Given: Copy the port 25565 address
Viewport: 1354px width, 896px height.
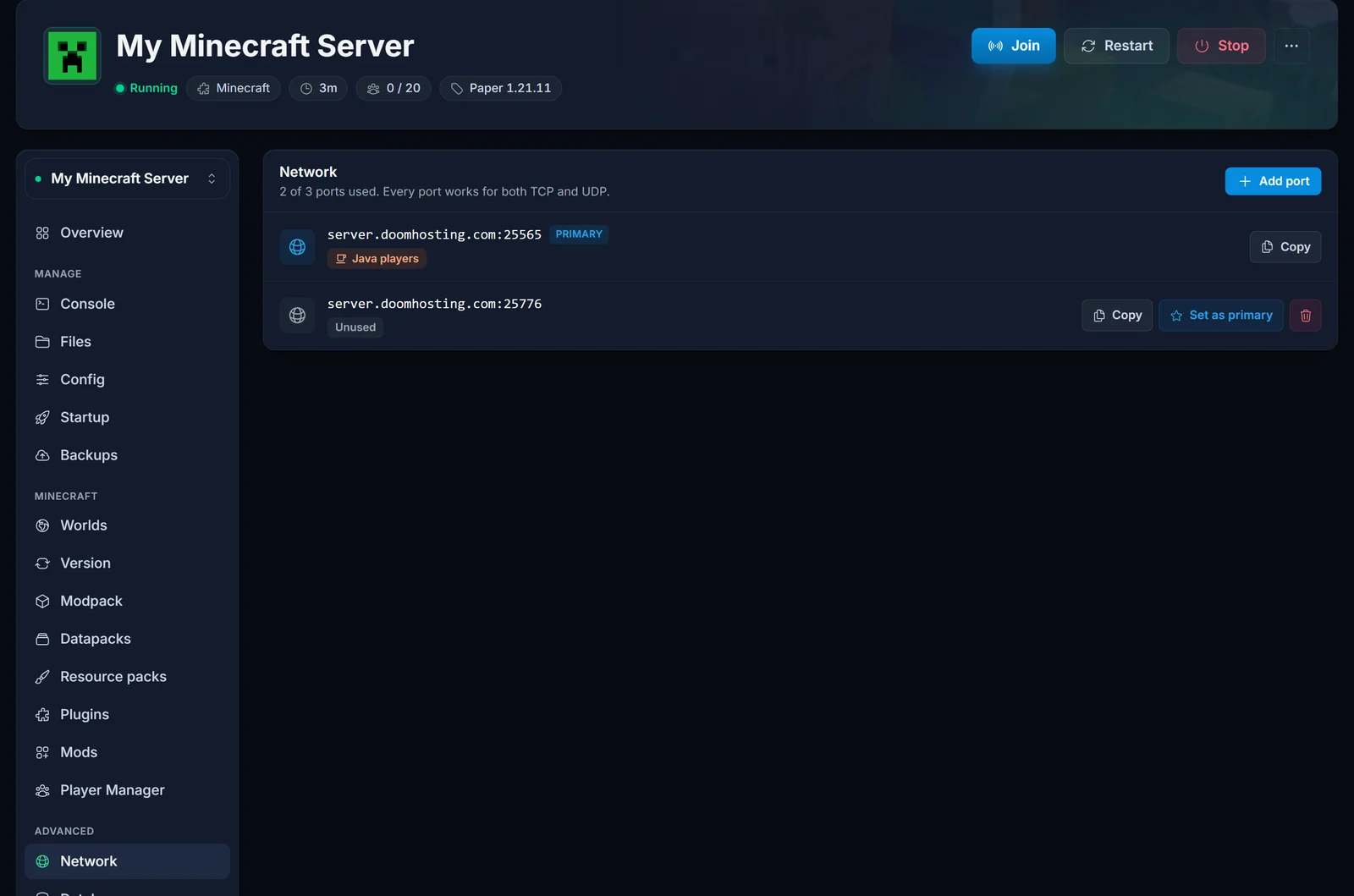Looking at the screenshot, I should [x=1285, y=247].
